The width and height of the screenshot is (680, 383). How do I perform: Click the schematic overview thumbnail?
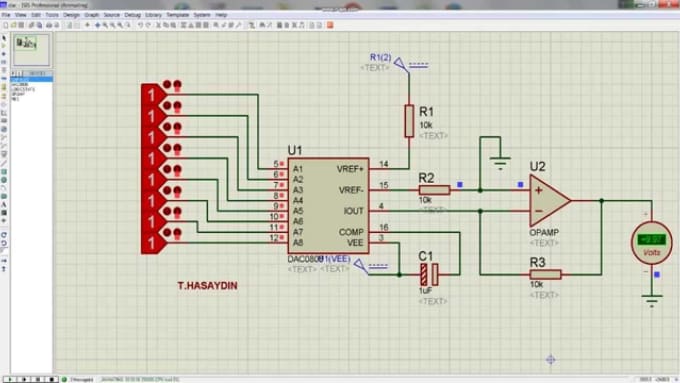point(32,50)
